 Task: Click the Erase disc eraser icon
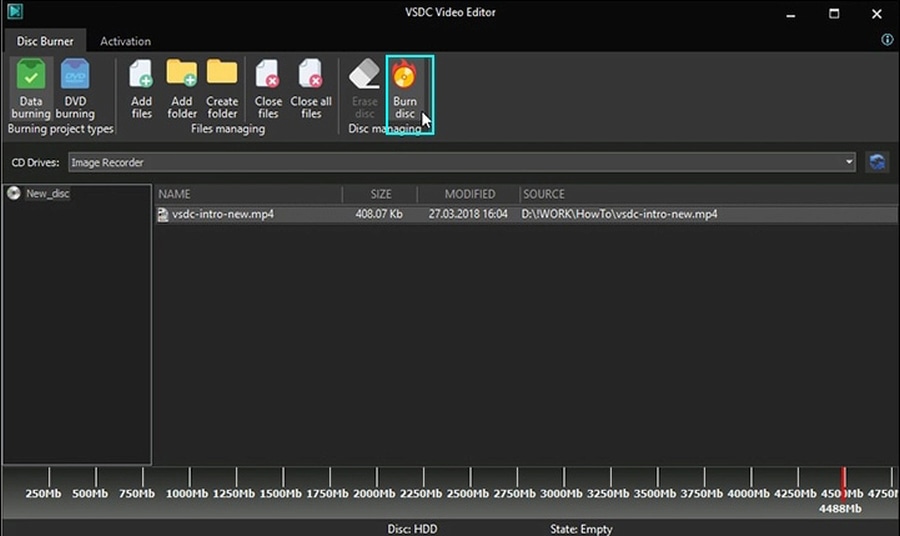pos(364,74)
